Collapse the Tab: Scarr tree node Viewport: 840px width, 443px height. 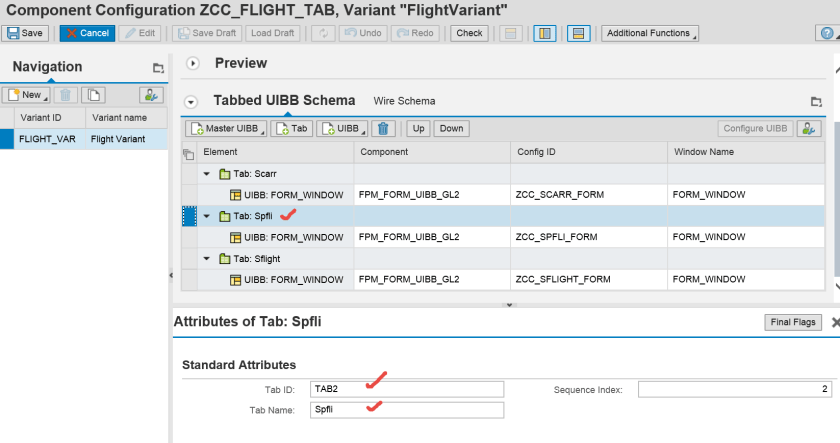(207, 174)
